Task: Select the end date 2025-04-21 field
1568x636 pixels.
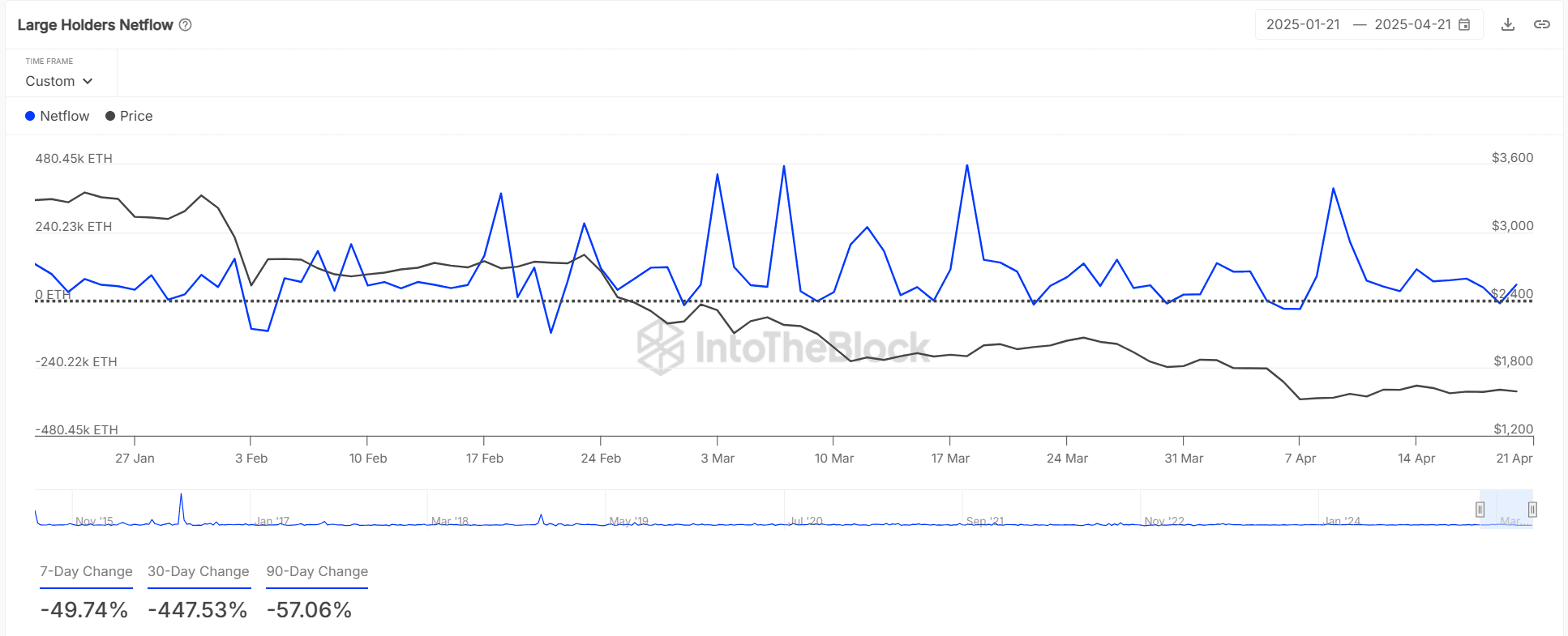Action: [x=1412, y=24]
